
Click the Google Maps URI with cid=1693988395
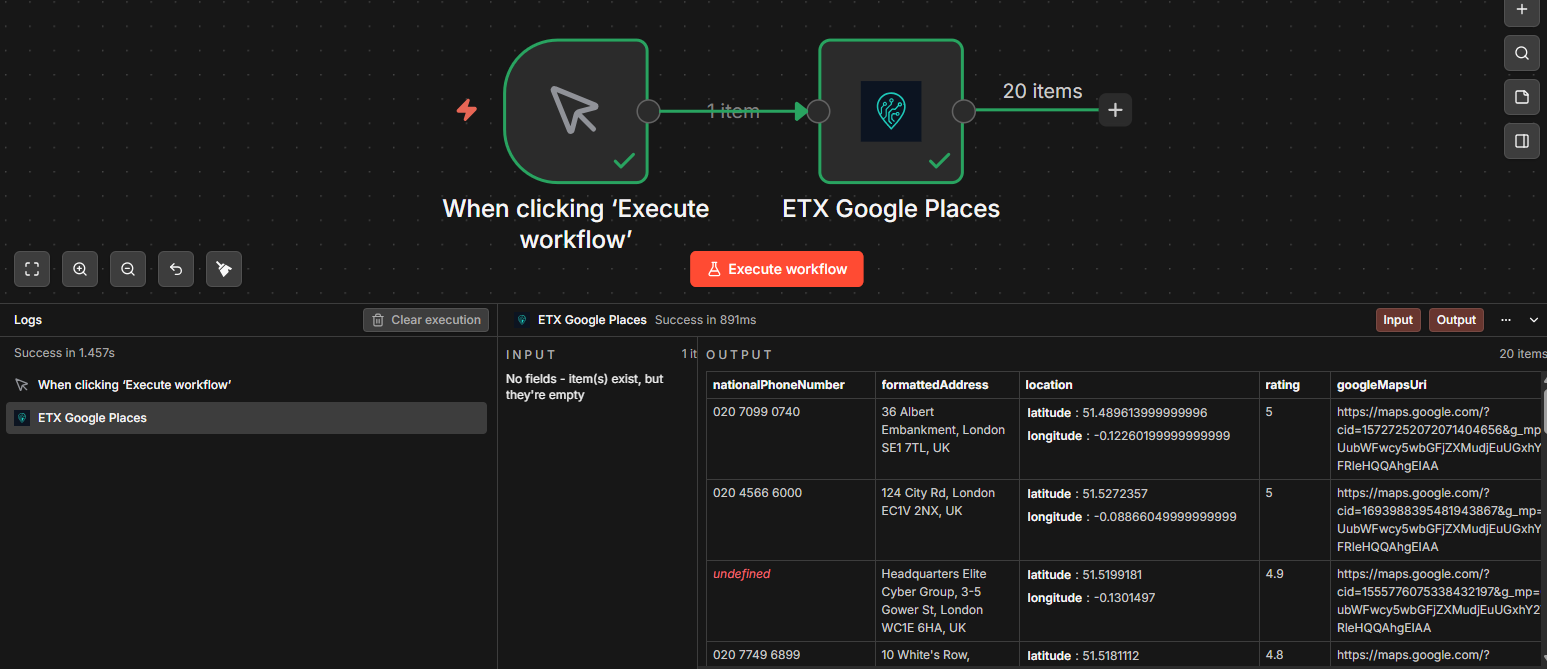1439,520
